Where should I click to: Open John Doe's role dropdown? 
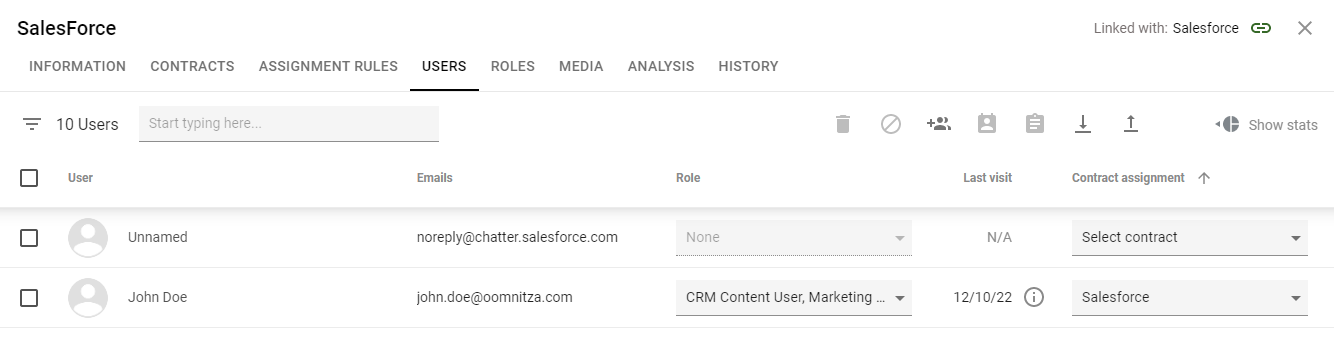pos(794,297)
